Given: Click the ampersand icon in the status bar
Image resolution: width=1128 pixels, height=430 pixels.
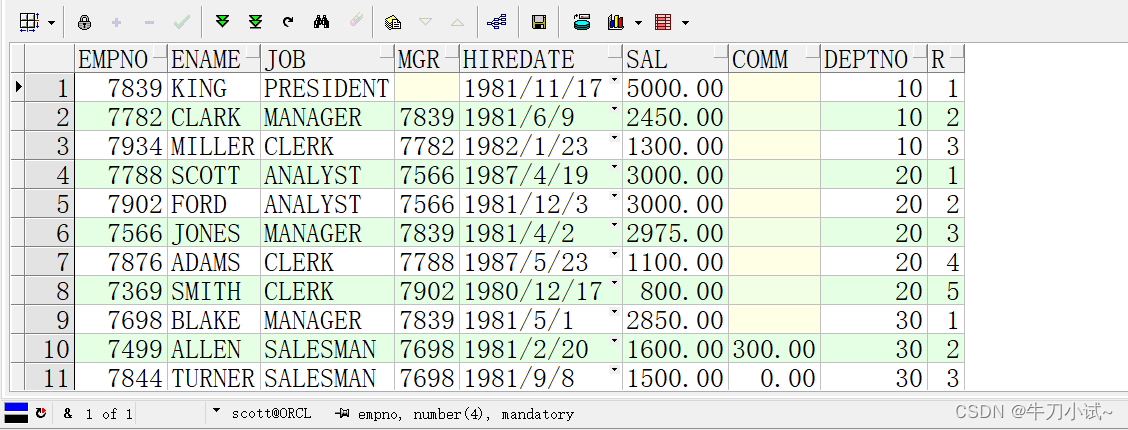Looking at the screenshot, I should [68, 413].
